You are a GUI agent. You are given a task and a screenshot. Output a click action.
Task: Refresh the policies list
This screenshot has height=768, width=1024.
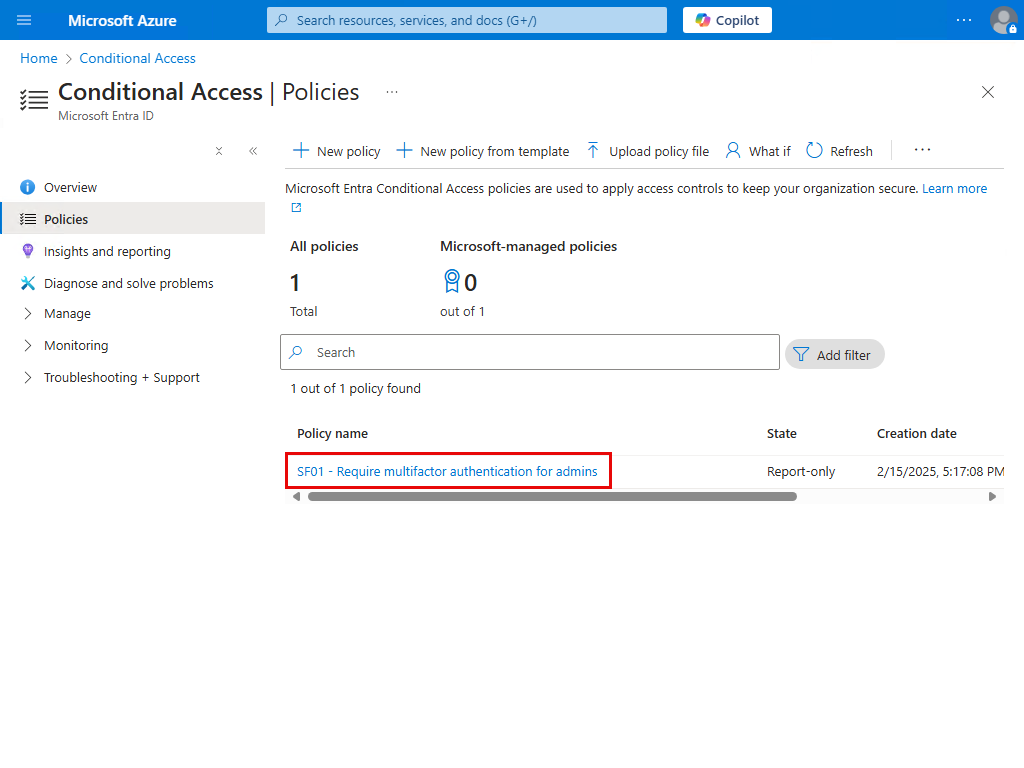coord(839,151)
